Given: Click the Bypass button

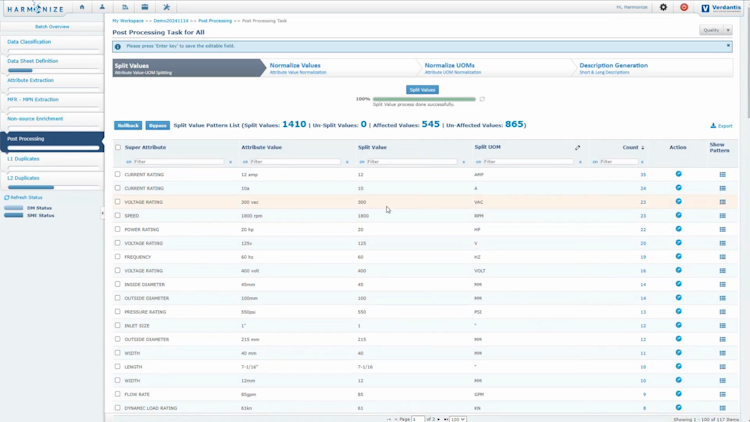Looking at the screenshot, I should [x=158, y=125].
